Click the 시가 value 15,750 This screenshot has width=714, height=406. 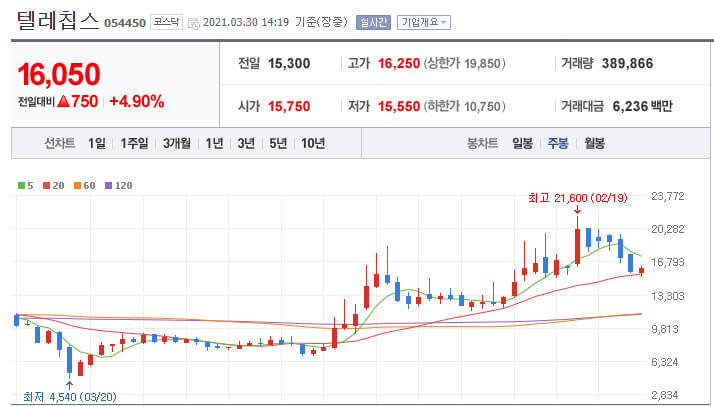point(289,107)
